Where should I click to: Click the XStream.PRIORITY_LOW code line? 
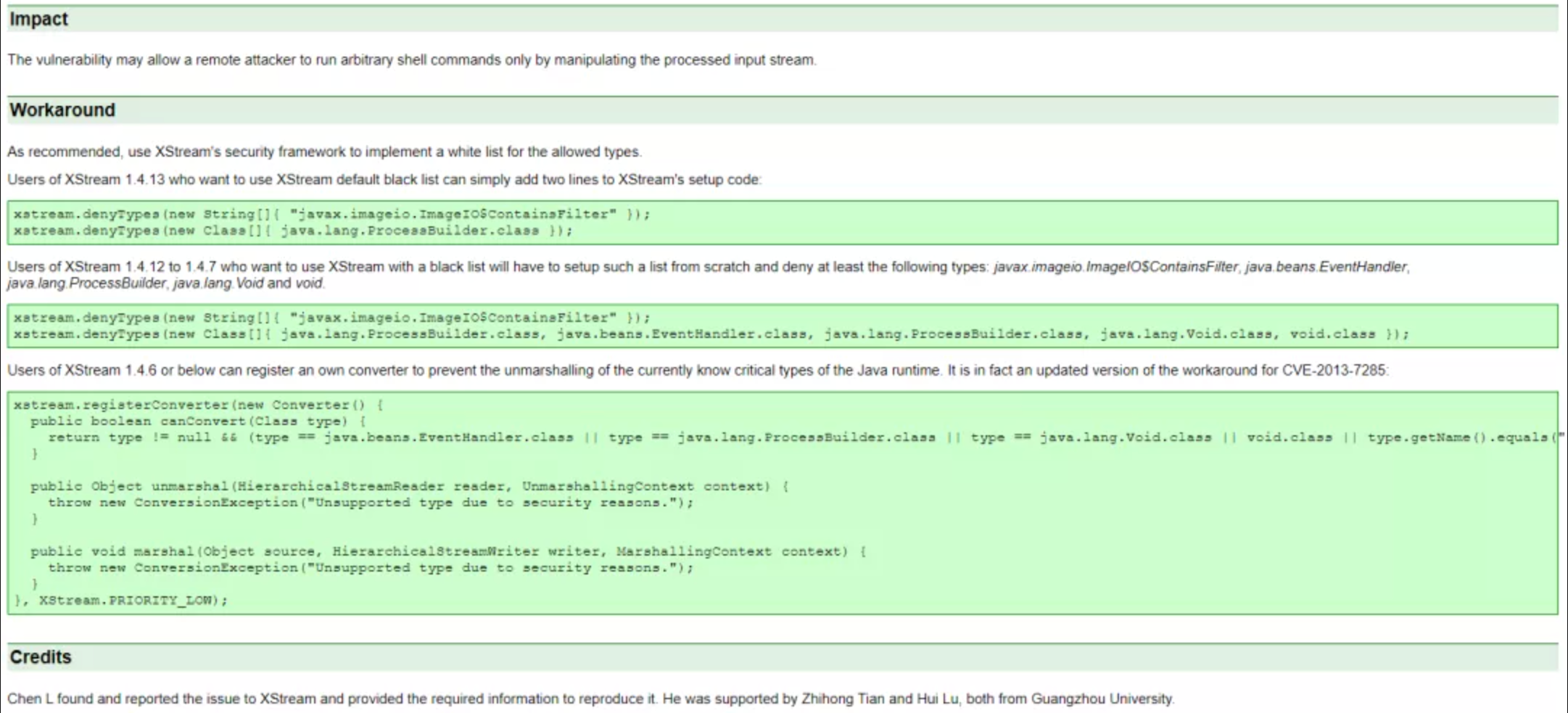point(120,601)
